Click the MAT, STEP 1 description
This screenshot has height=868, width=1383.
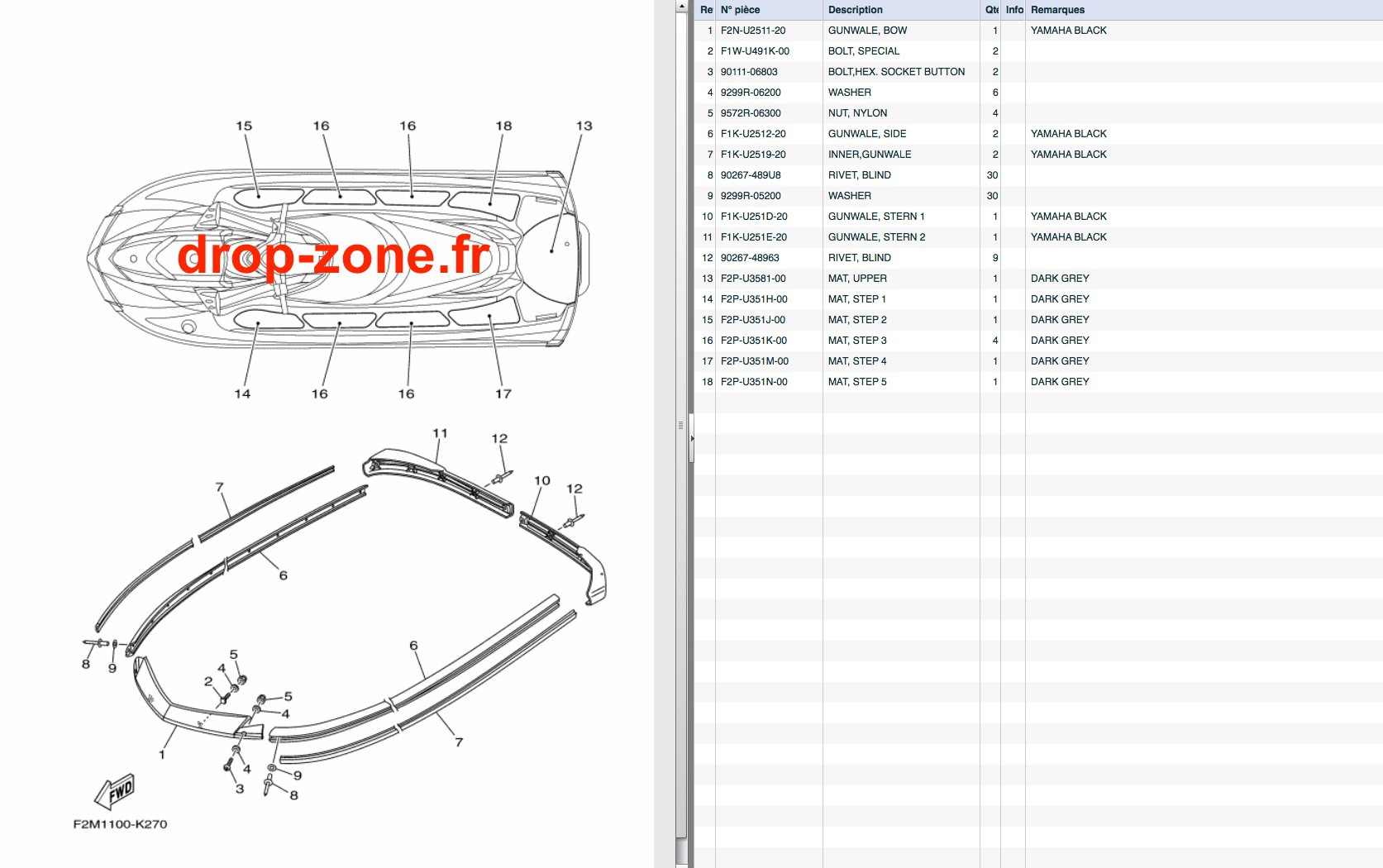pyautogui.click(x=856, y=299)
